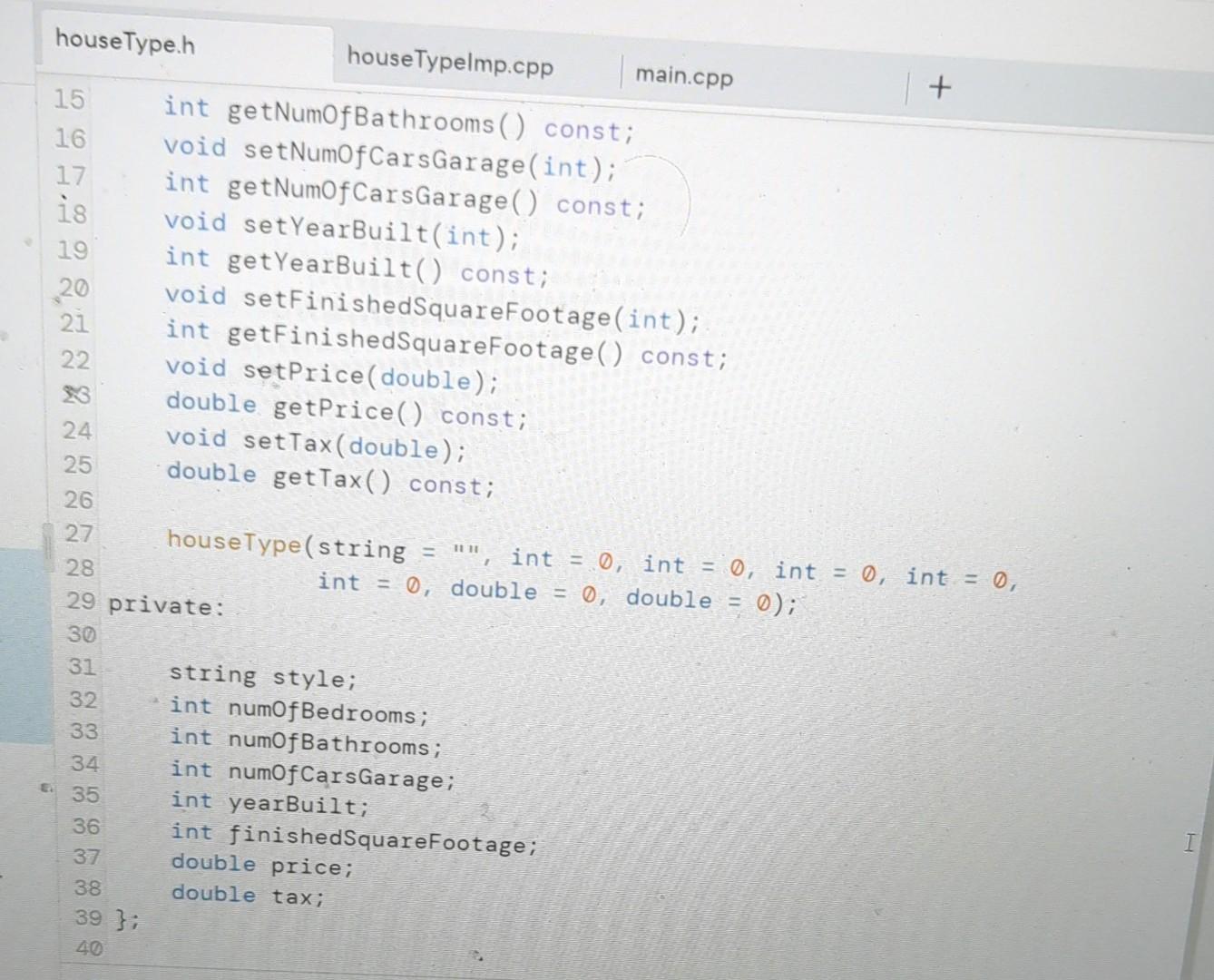Select the houseType.h tab

123,41
